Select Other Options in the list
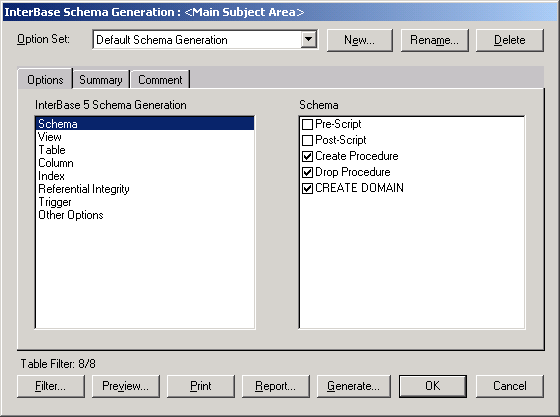The image size is (560, 417). pos(145,215)
